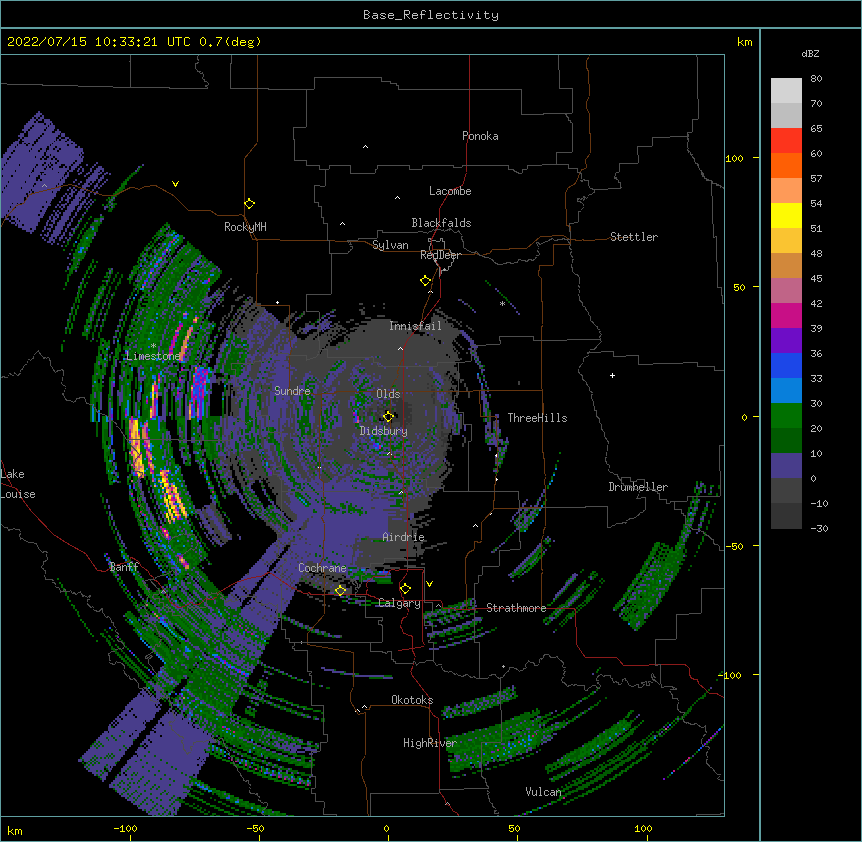The image size is (862, 842).
Task: Click the yellow station marker near RockyMH
Action: click(x=250, y=204)
